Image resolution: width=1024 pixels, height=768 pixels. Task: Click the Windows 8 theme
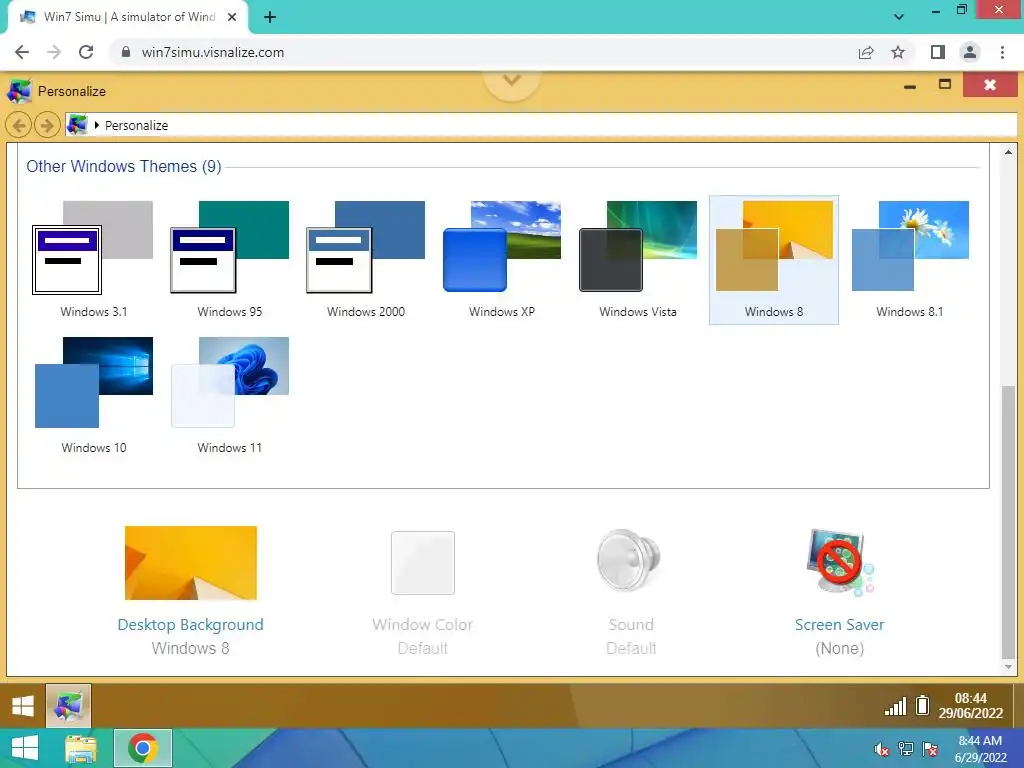tap(774, 260)
